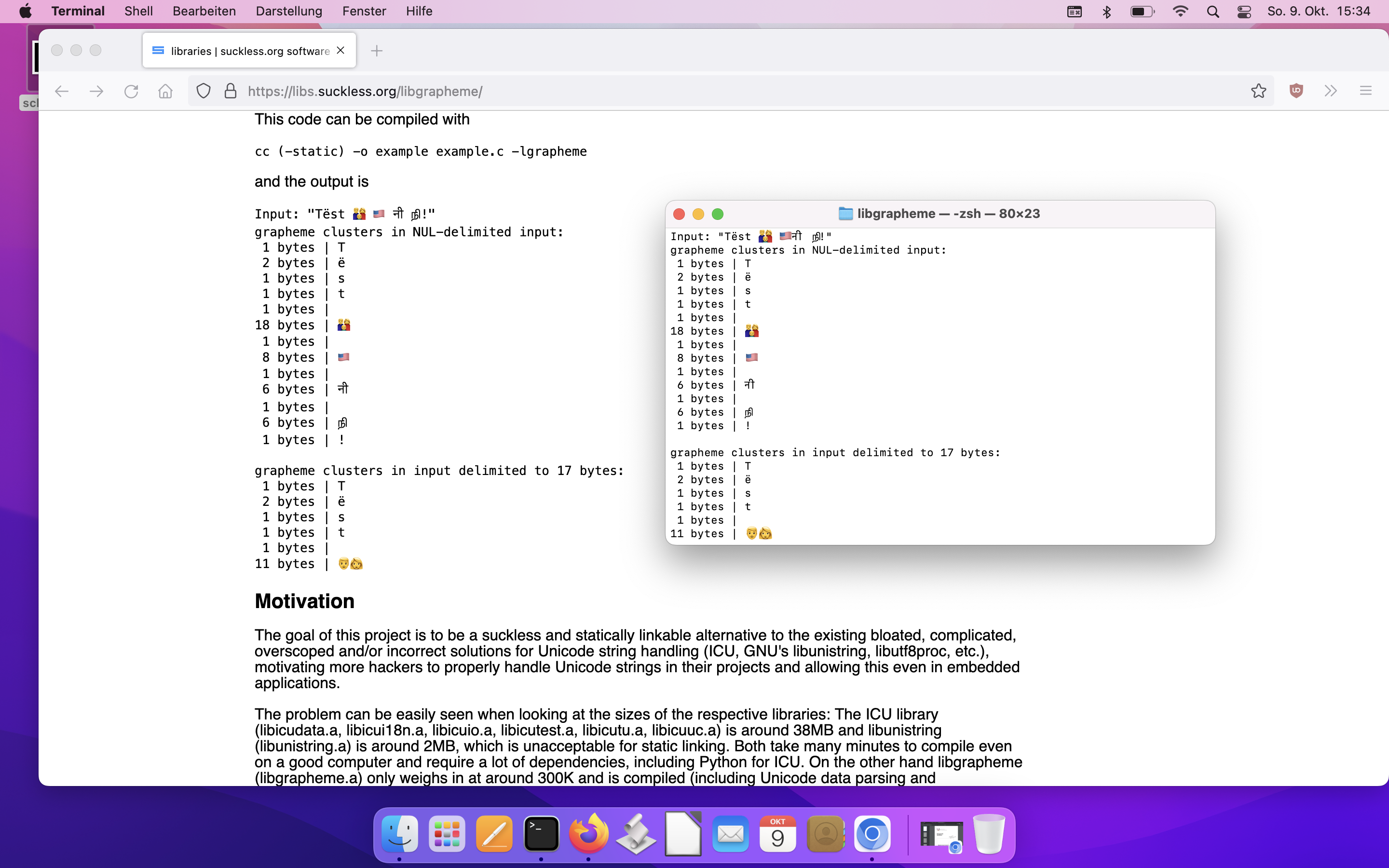Go back with the back arrow
The width and height of the screenshot is (1389, 868).
point(62,91)
